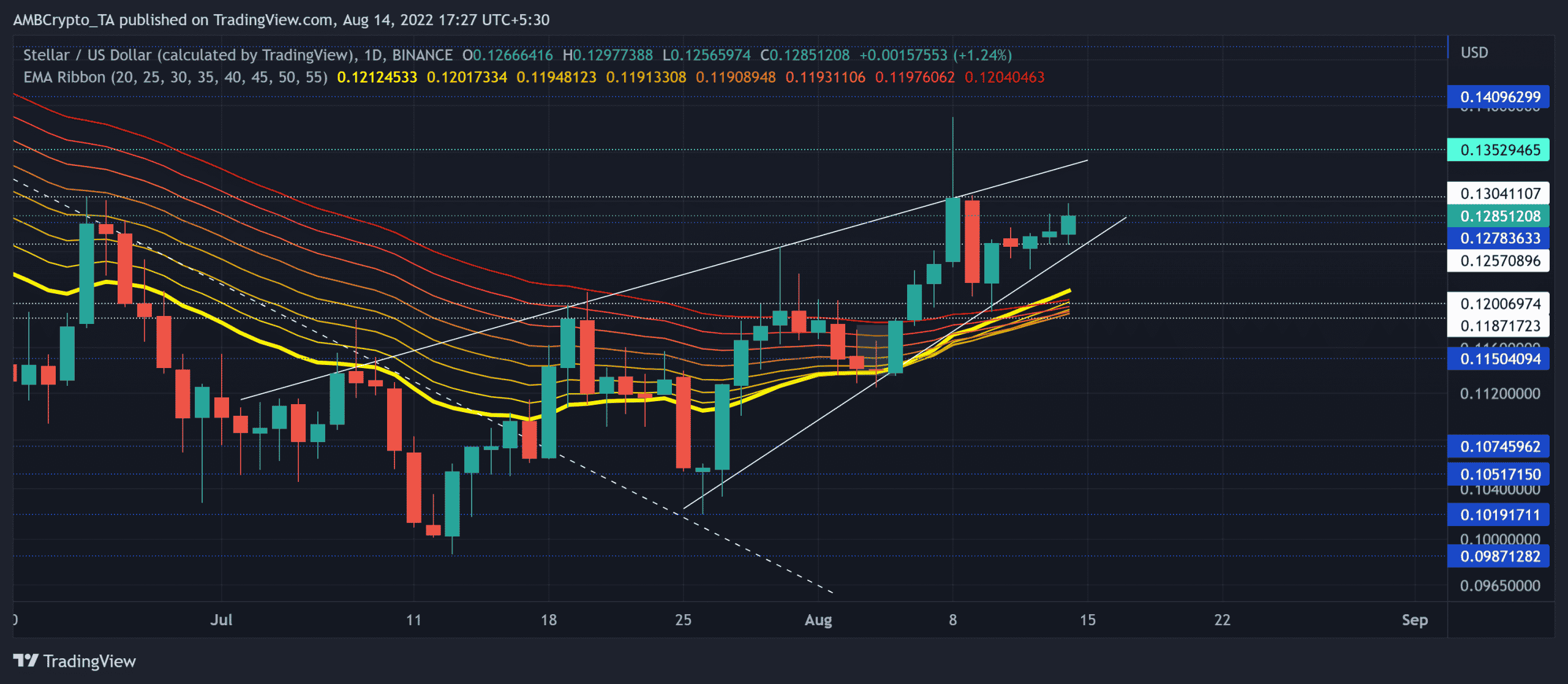
Task: Click the Aug date label on time axis
Action: click(x=818, y=620)
